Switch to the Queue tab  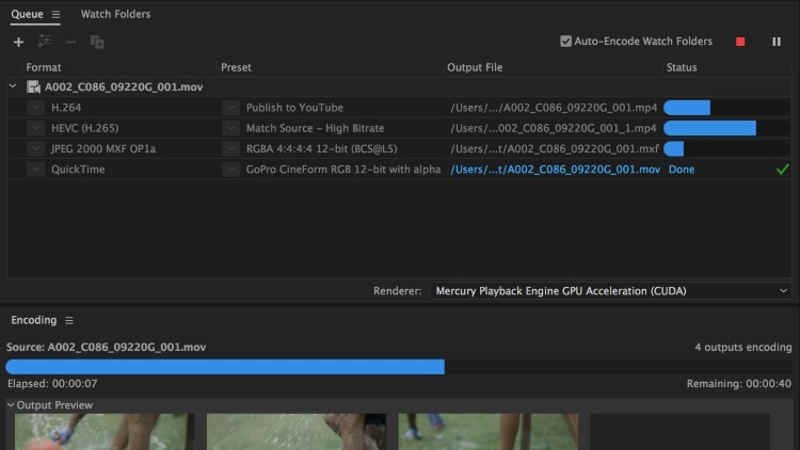pyautogui.click(x=27, y=14)
